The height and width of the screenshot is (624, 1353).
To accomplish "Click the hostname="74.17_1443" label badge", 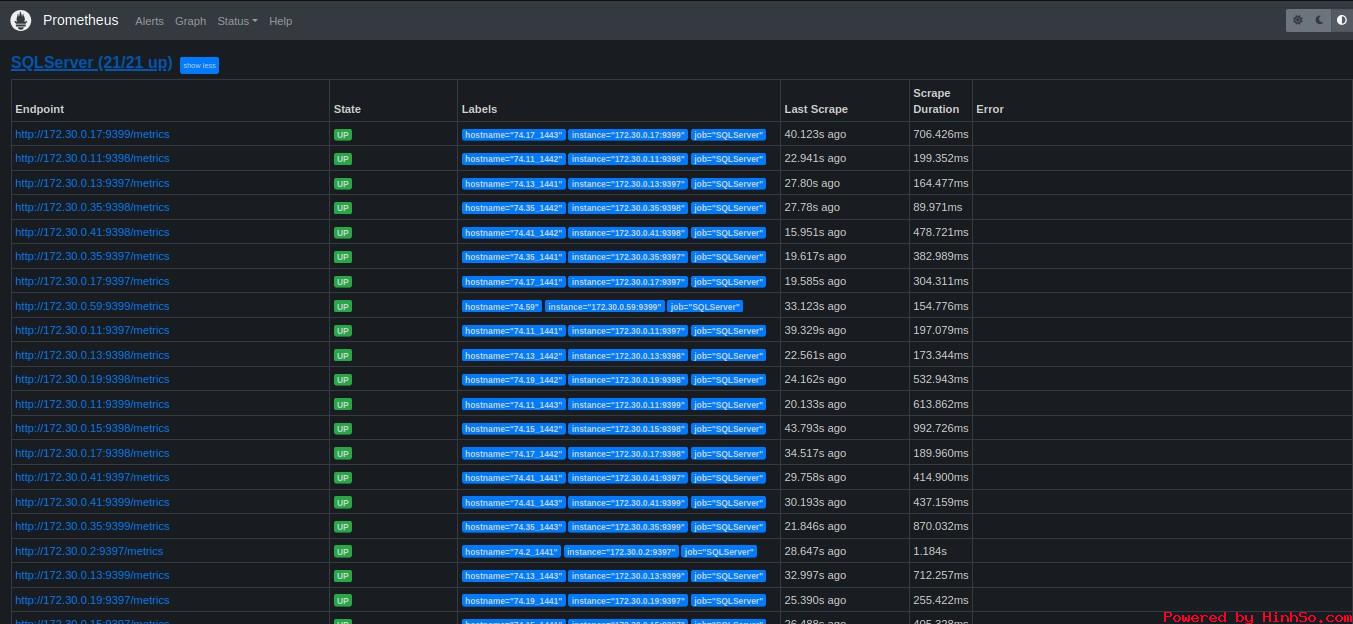I will (x=514, y=134).
